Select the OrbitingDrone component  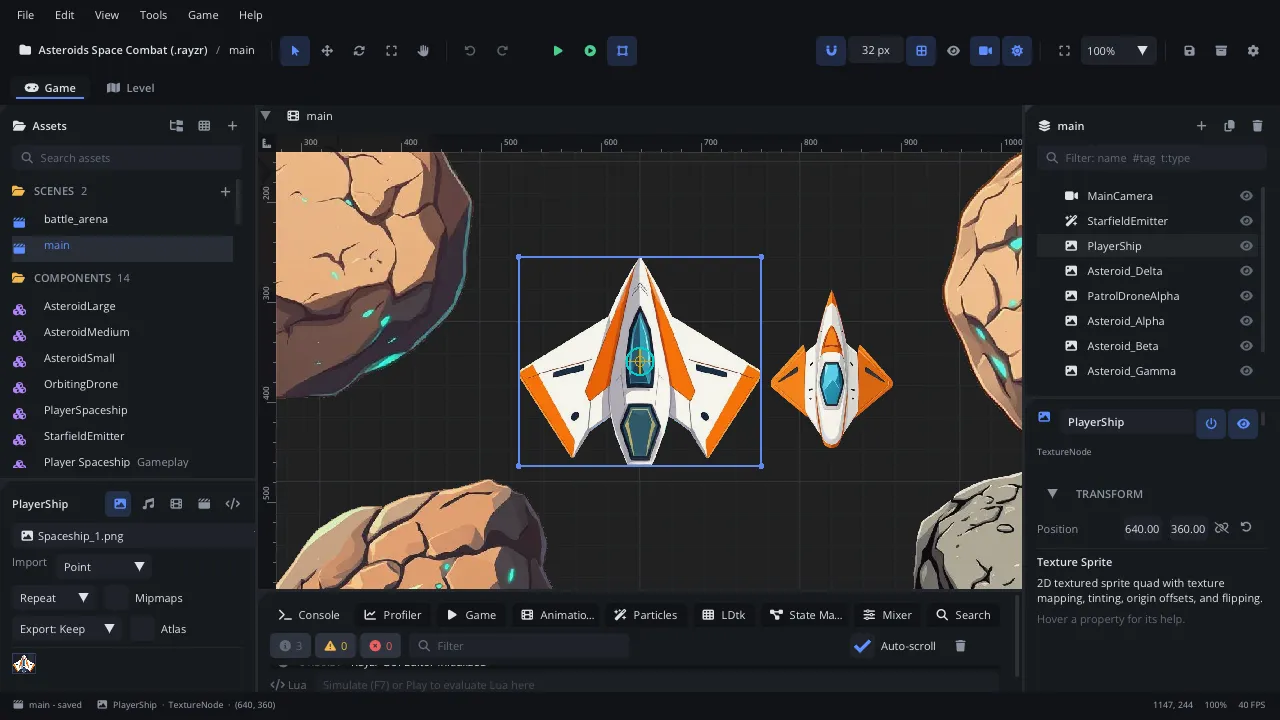tap(121, 384)
